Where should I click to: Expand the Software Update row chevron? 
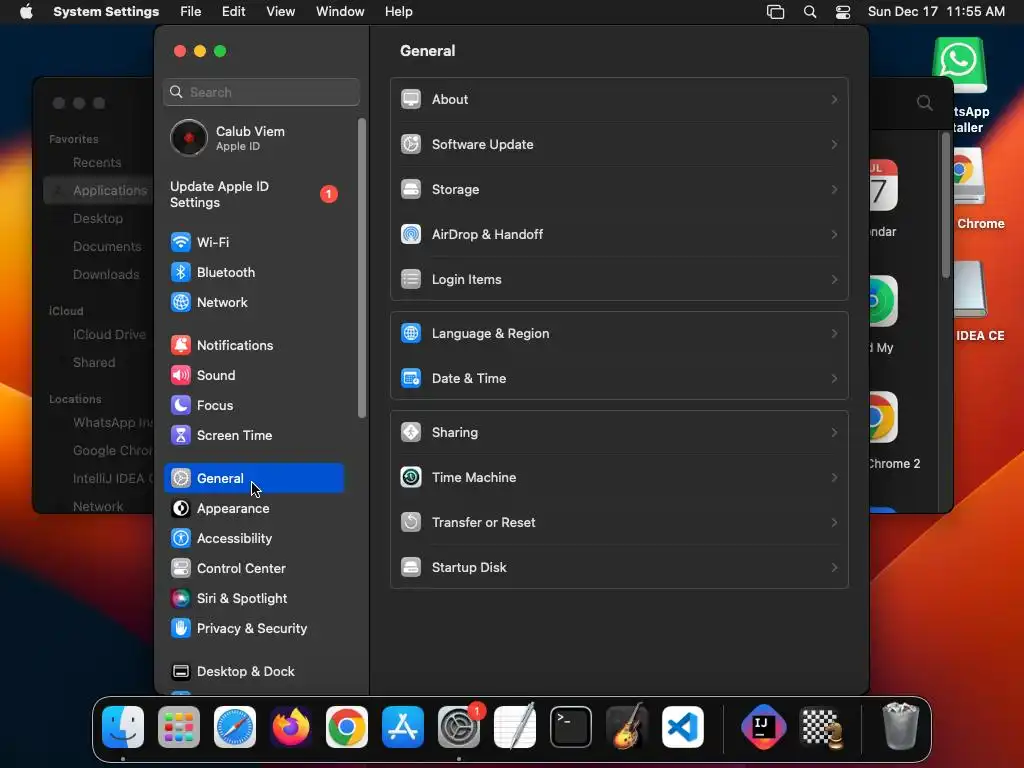(834, 144)
